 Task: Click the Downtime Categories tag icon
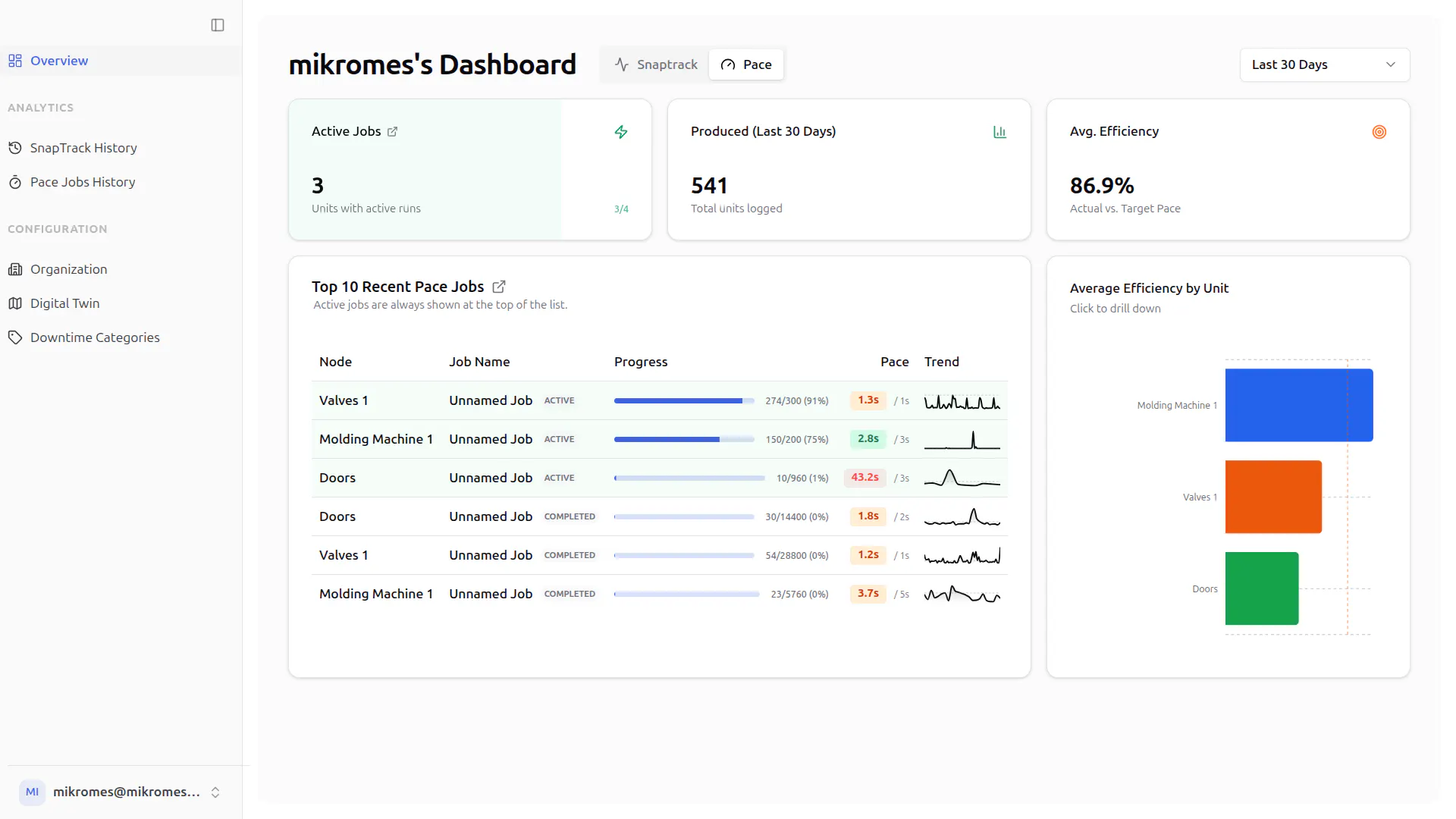15,337
